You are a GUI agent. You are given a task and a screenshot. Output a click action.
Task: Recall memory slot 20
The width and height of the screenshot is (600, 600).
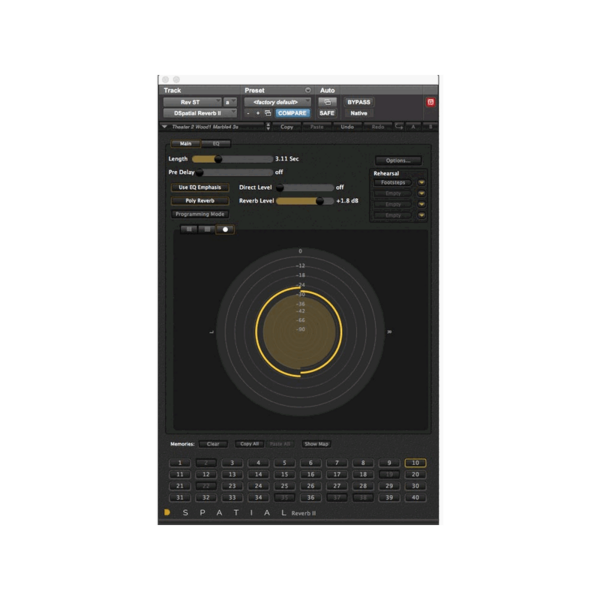pos(415,474)
